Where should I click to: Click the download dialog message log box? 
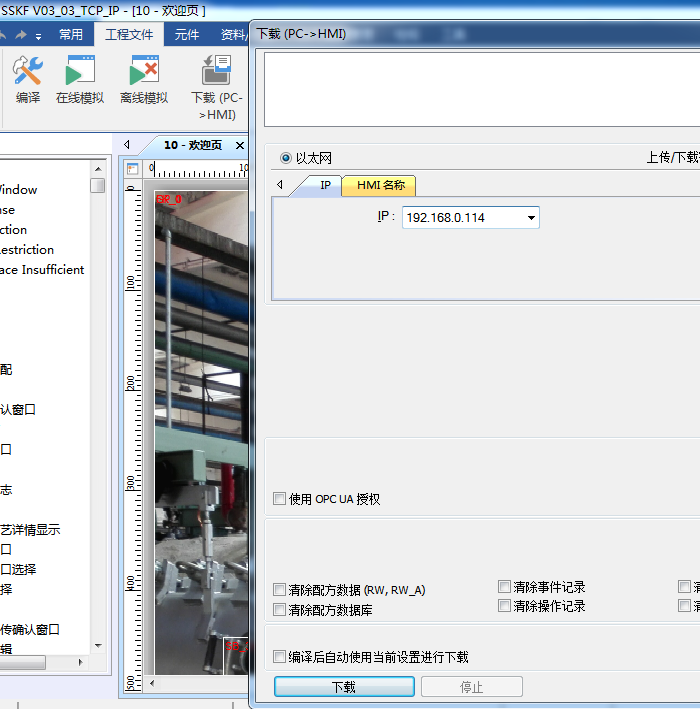482,90
